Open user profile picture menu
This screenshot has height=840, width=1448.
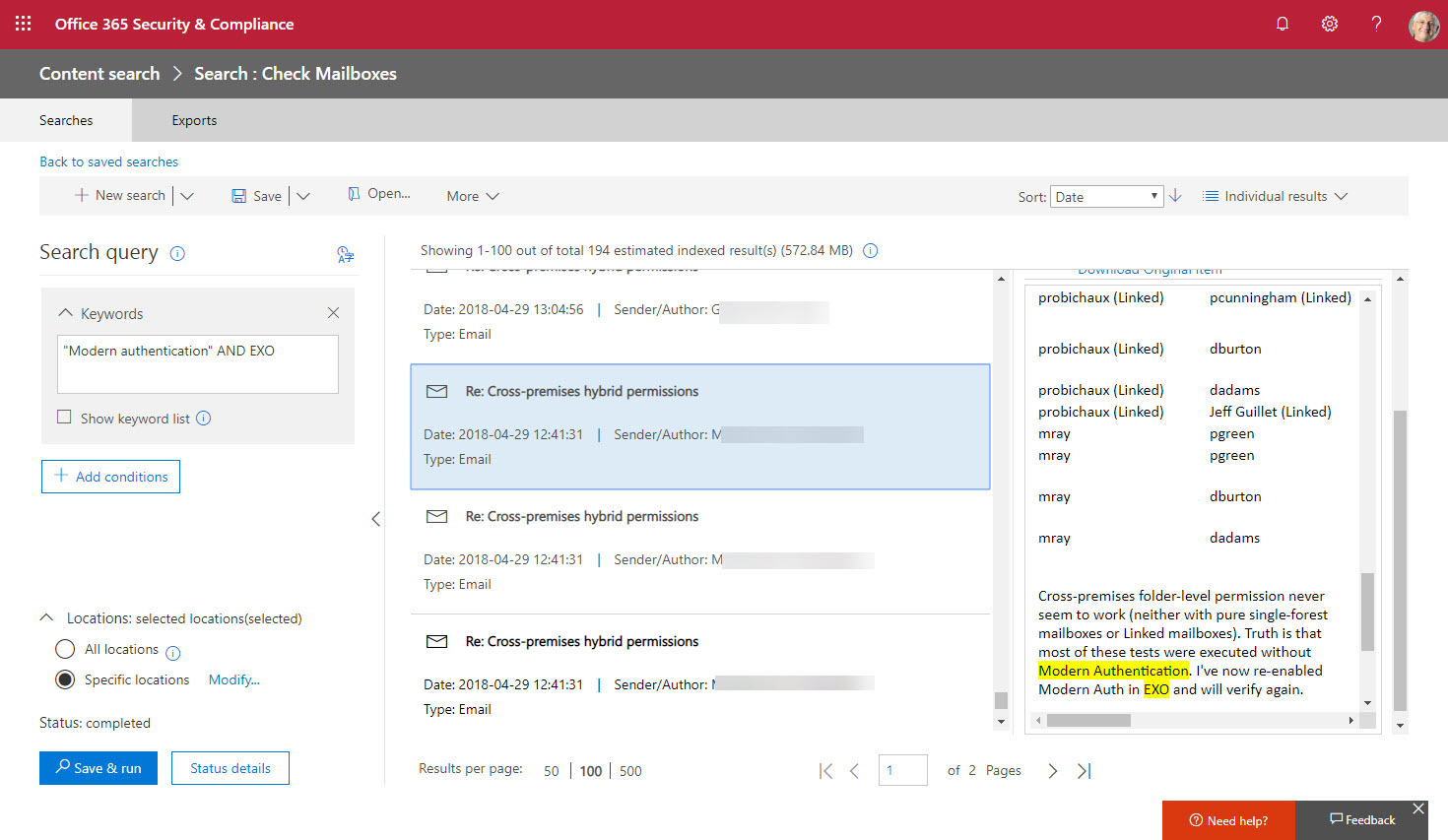coord(1424,26)
